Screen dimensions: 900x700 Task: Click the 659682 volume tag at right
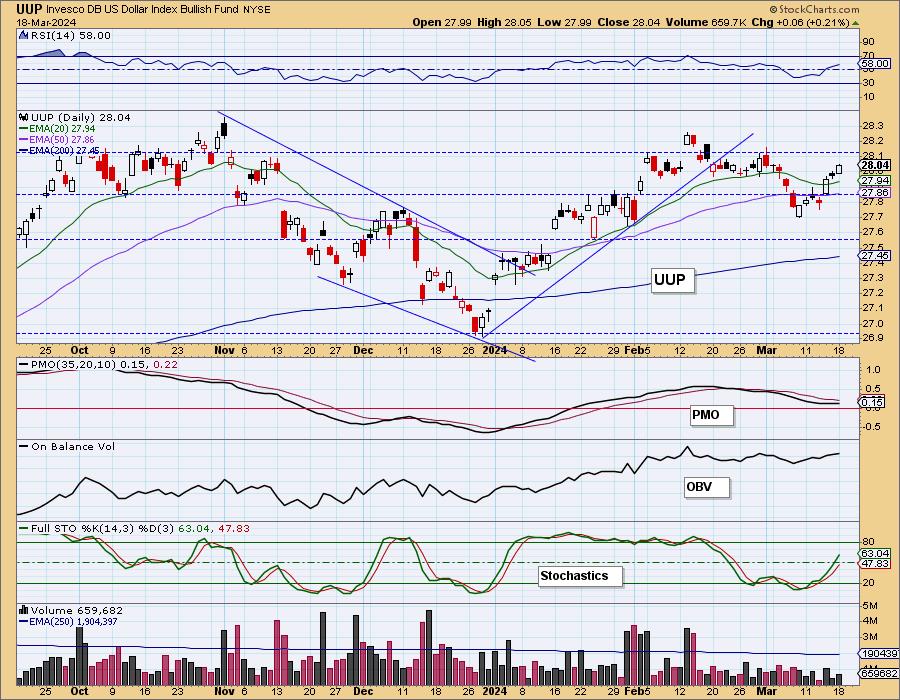(x=878, y=674)
